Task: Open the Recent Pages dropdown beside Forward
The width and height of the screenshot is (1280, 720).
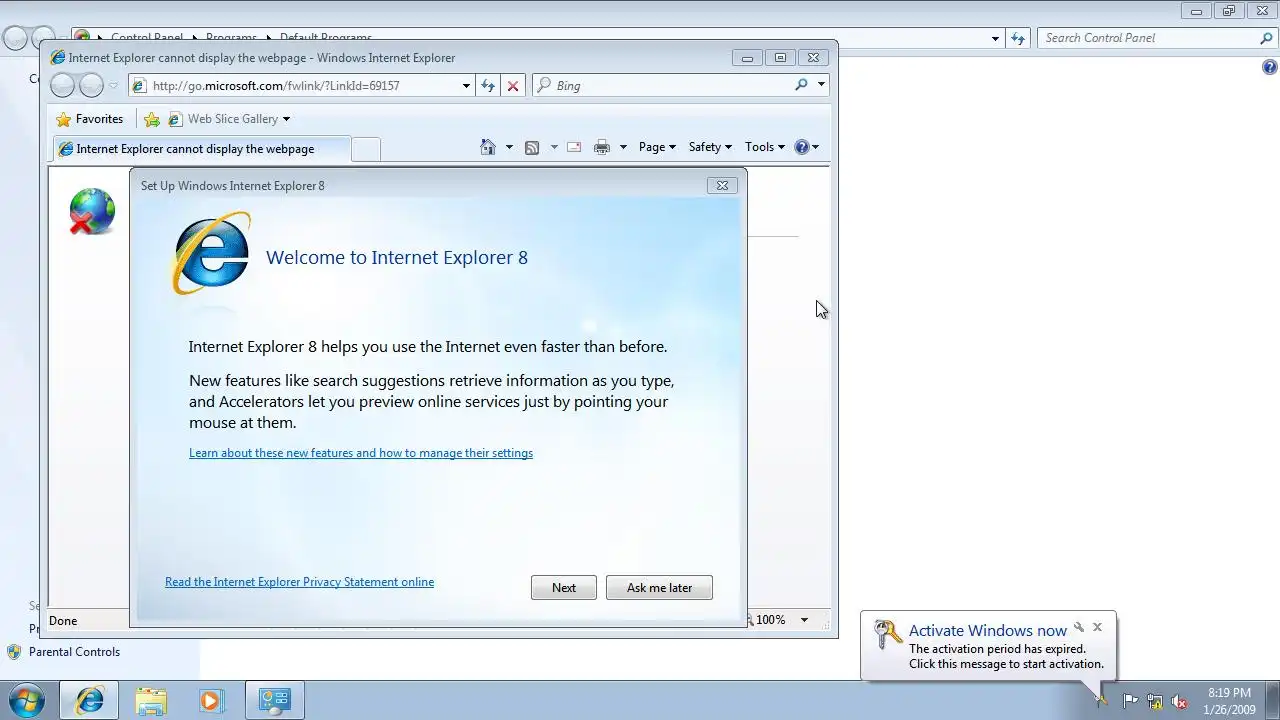Action: [x=113, y=86]
